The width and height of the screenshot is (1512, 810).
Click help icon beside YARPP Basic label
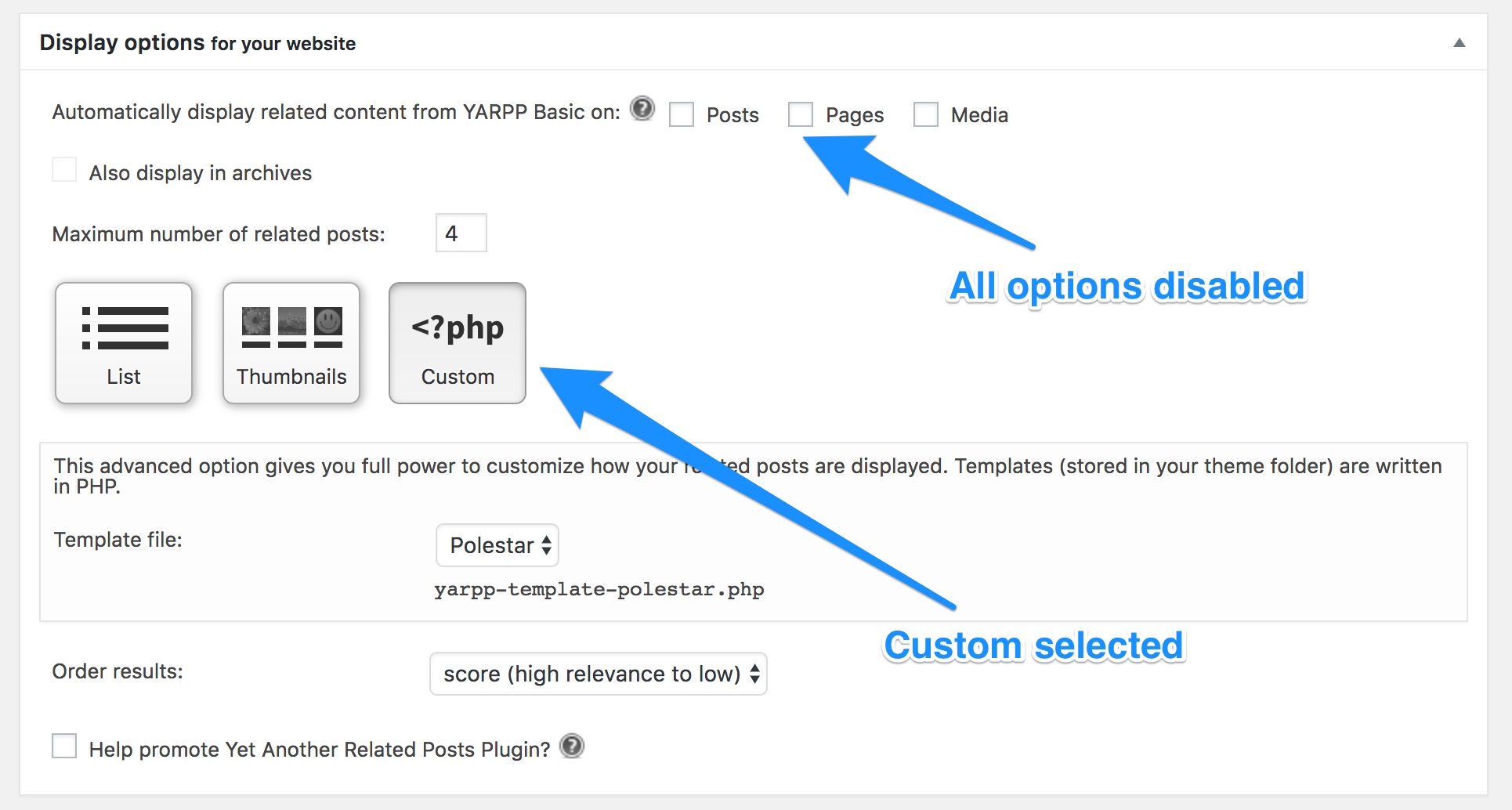coord(642,109)
